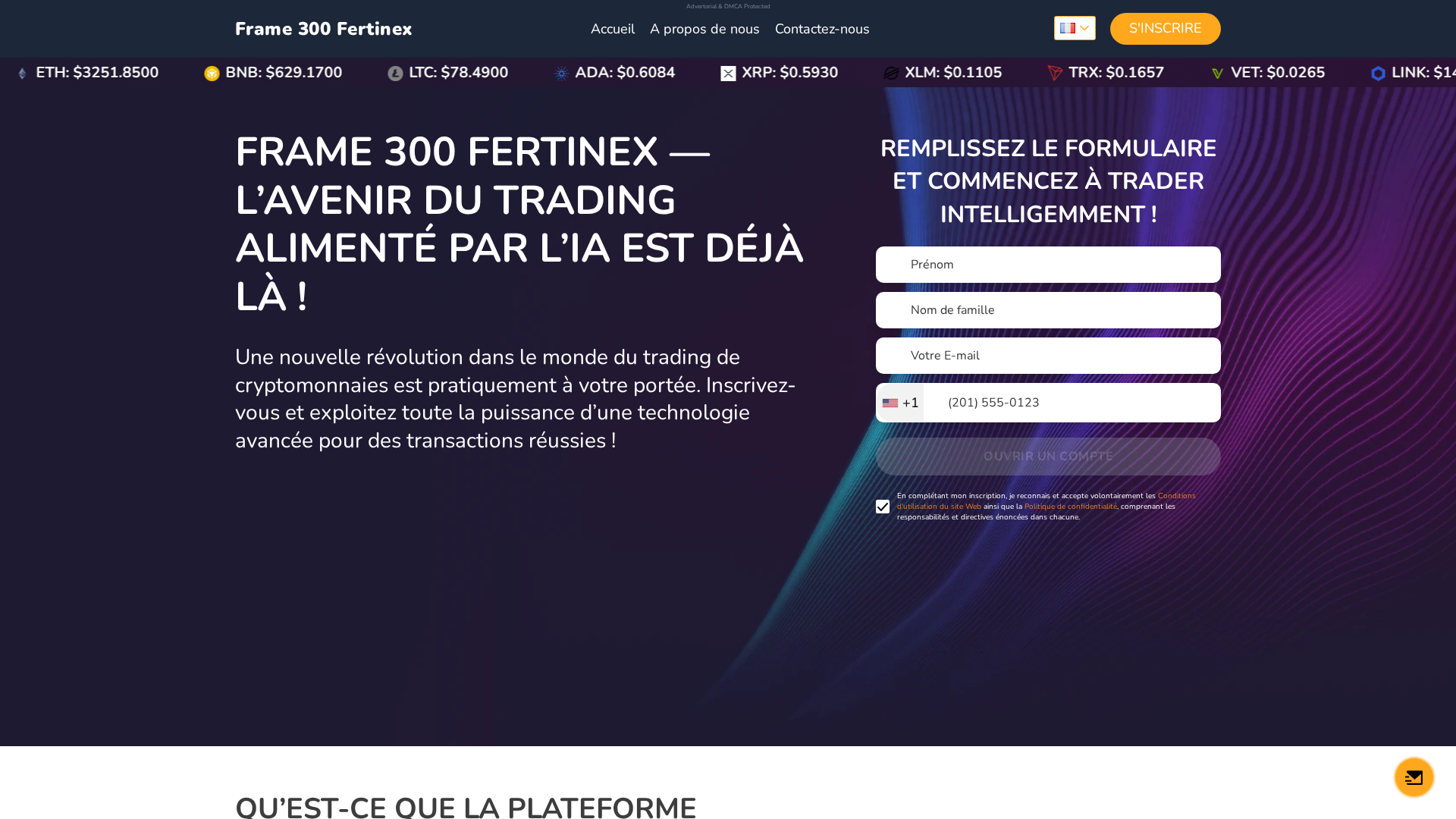1456x819 pixels.
Task: Focus the phone number input field
Action: click(1072, 403)
